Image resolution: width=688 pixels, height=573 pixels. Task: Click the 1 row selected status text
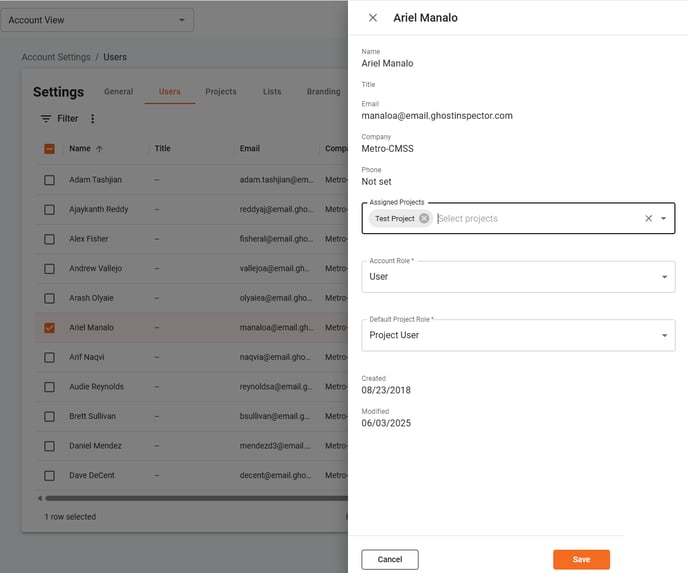click(70, 517)
